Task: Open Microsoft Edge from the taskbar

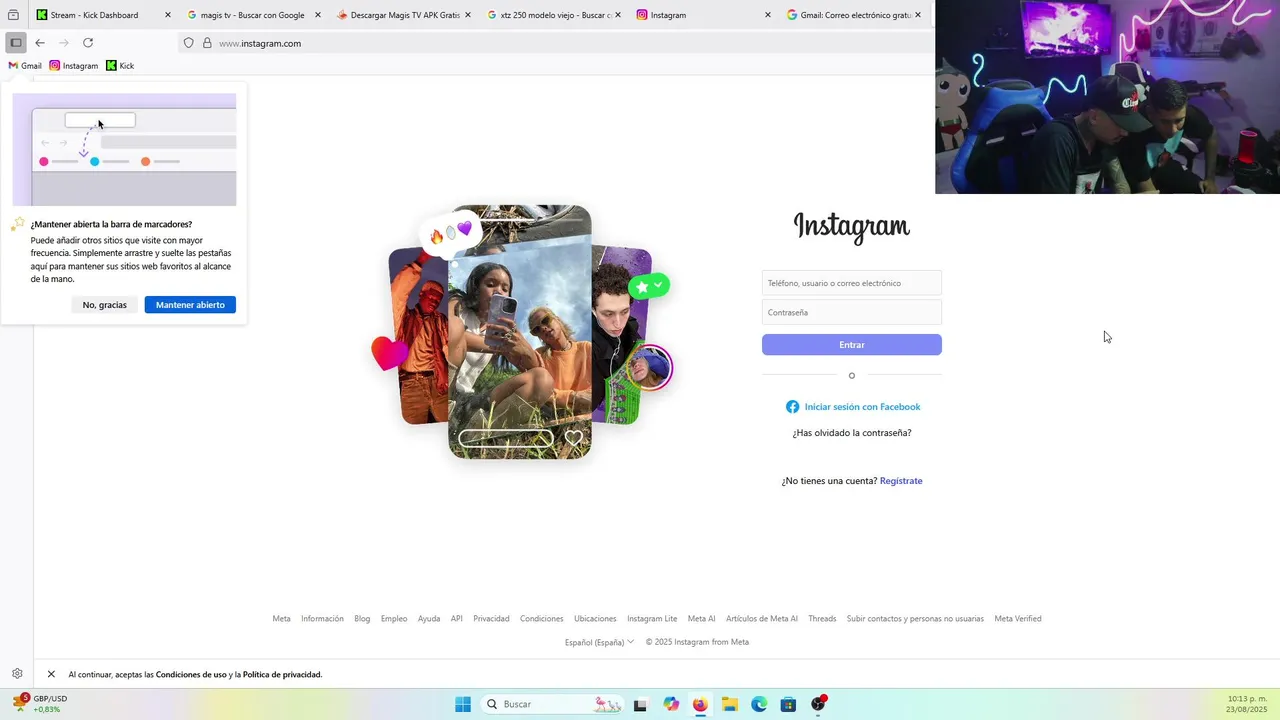Action: tap(759, 704)
